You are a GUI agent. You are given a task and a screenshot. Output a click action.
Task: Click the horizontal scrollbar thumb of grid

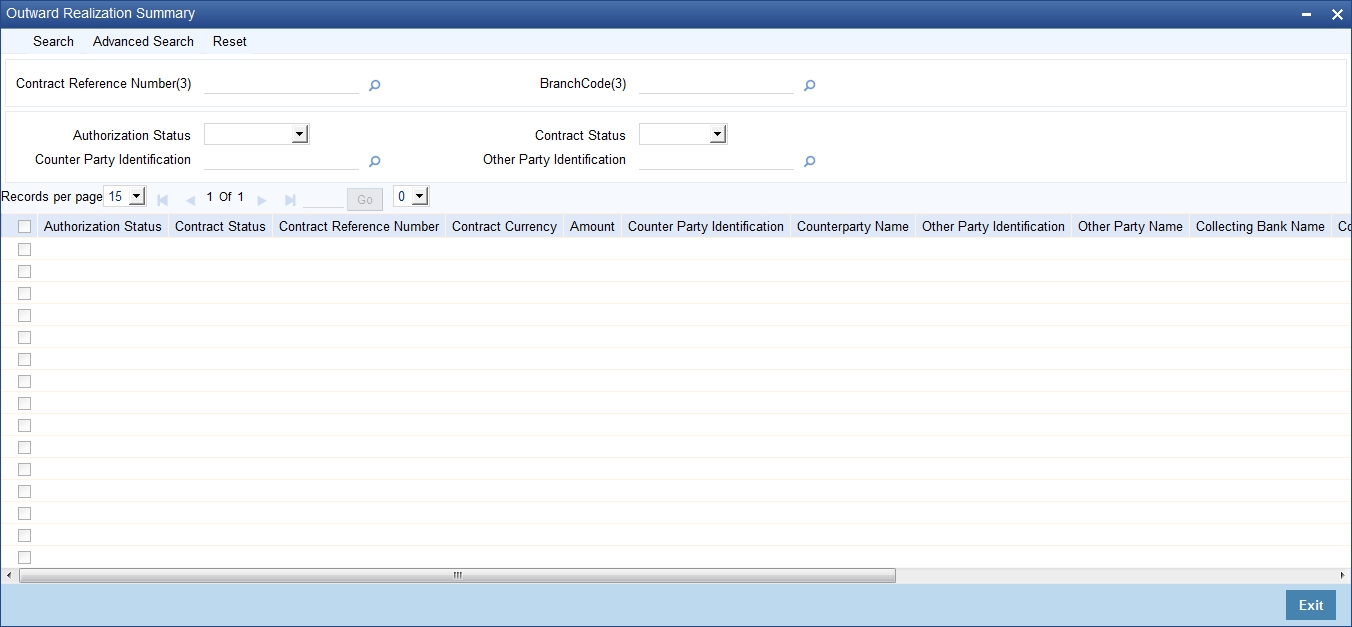pos(457,575)
